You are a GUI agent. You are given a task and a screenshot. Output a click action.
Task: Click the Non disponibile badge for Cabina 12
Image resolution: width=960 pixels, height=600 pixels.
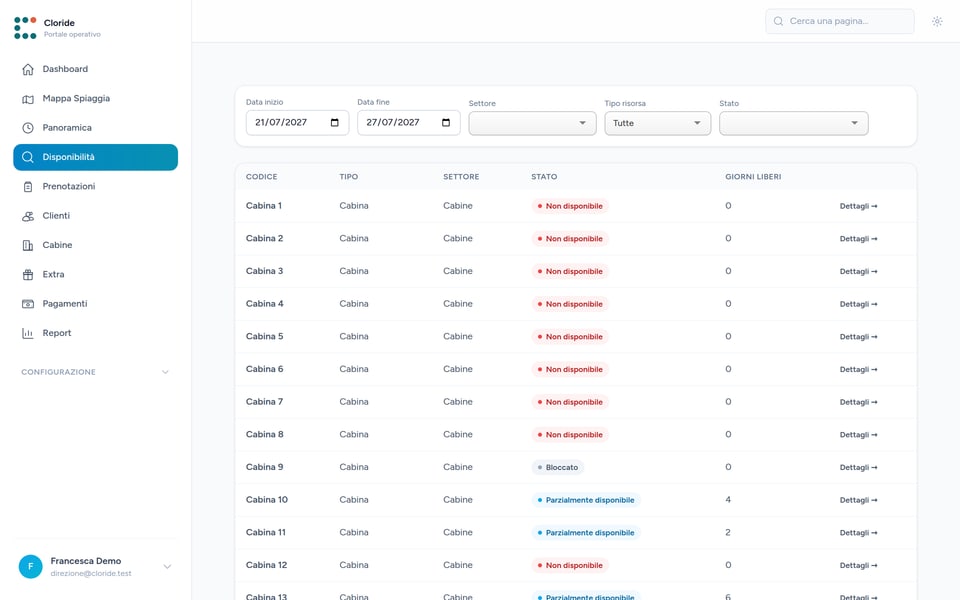[570, 566]
